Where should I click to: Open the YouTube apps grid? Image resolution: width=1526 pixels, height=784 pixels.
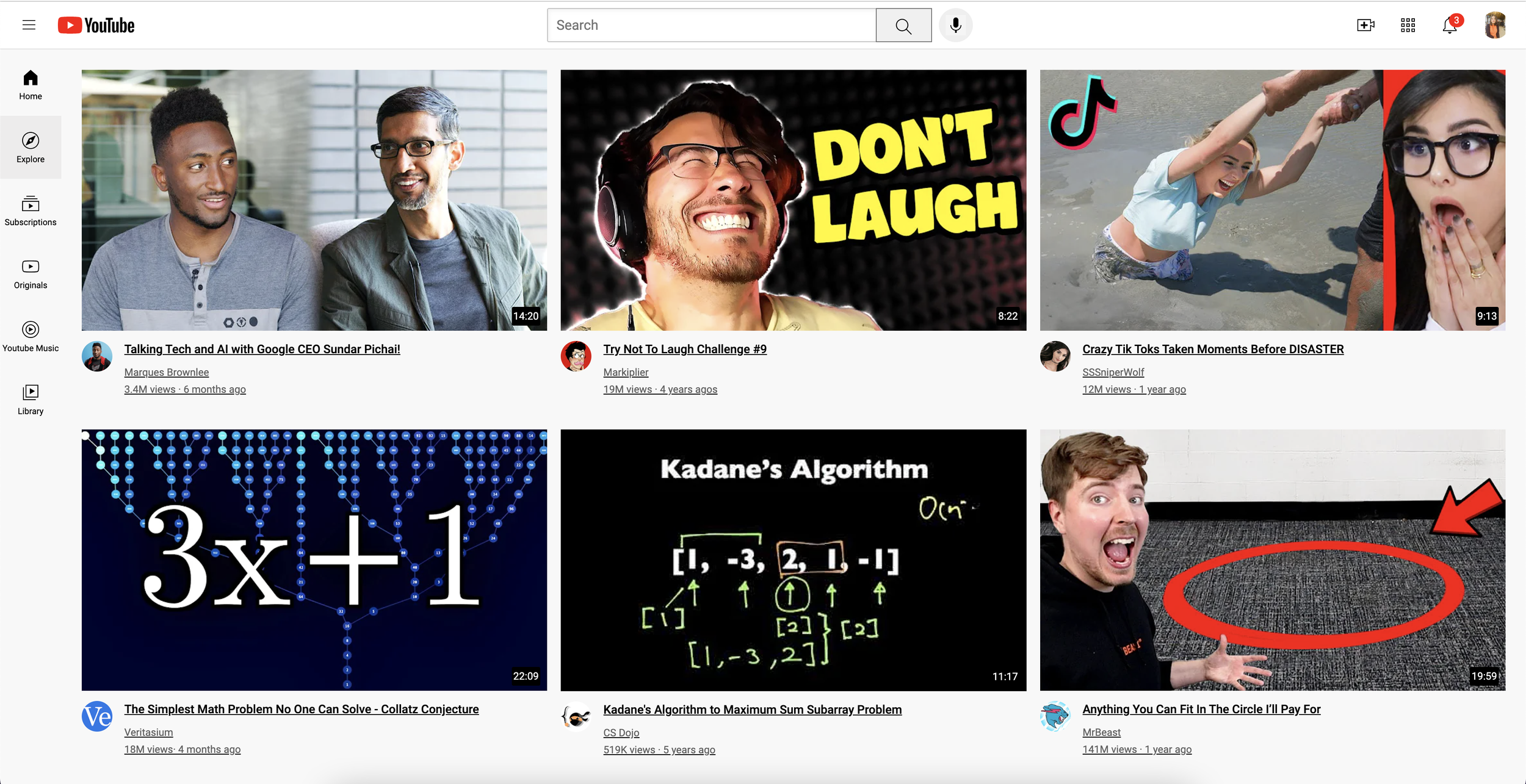click(1408, 25)
